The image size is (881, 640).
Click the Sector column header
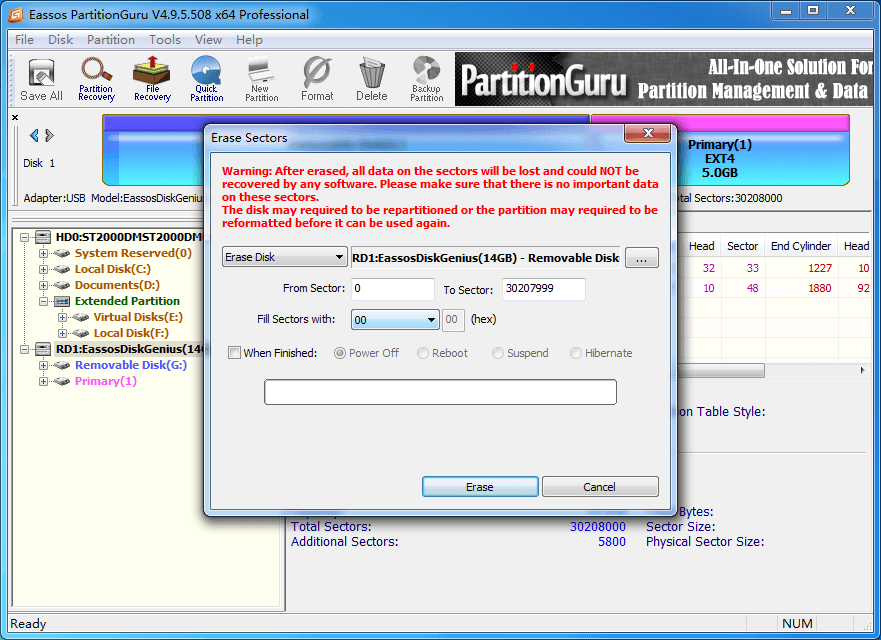(x=742, y=246)
